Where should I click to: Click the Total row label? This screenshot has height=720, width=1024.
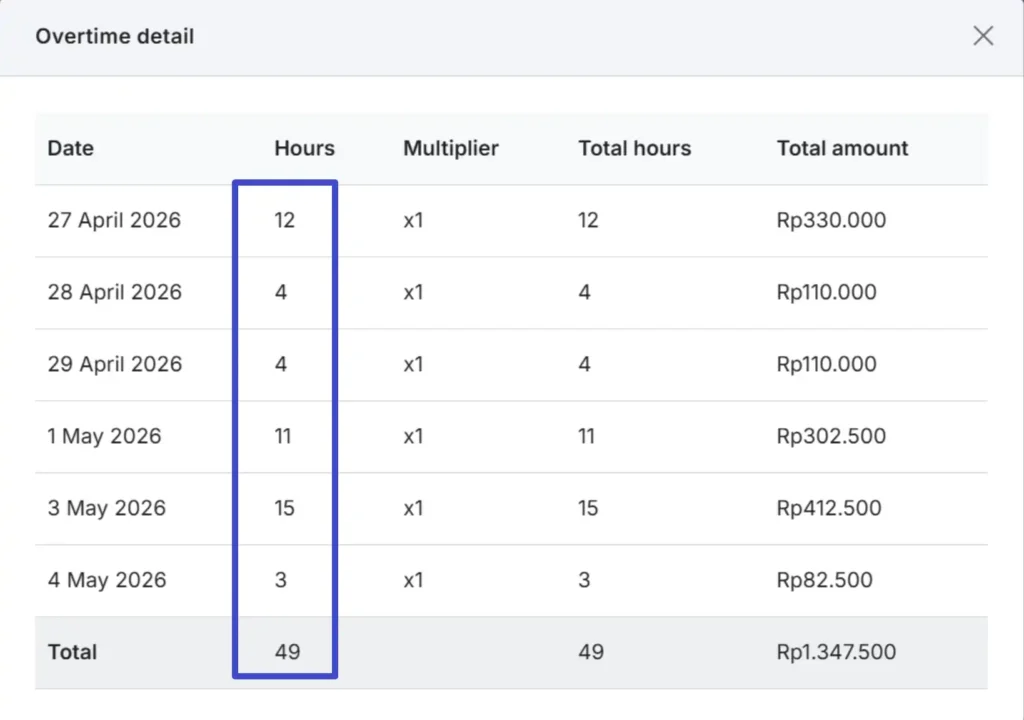pos(72,652)
